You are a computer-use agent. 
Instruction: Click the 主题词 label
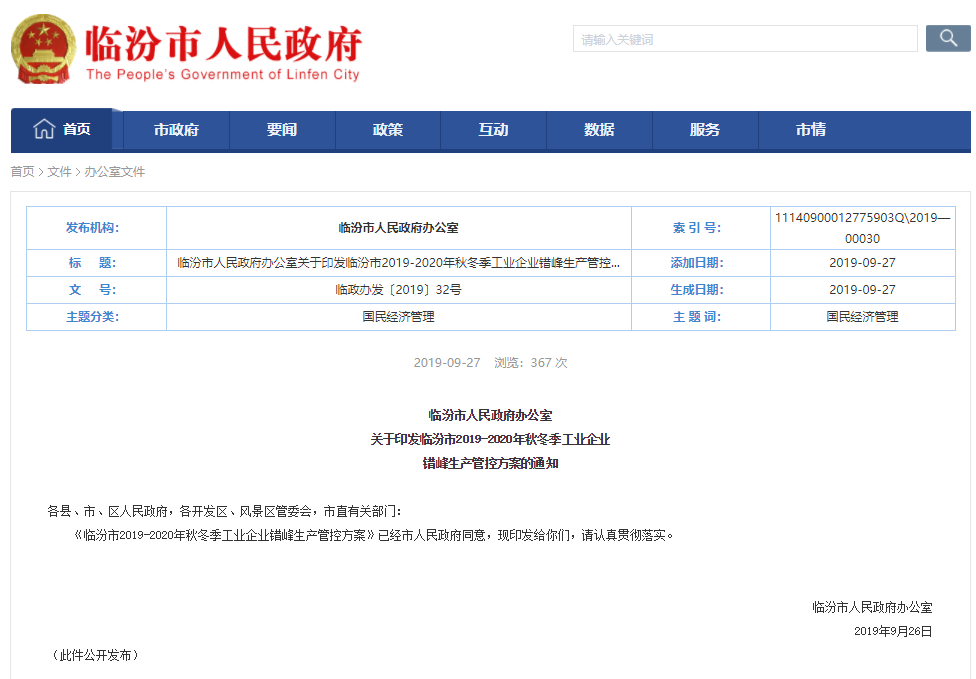697,317
